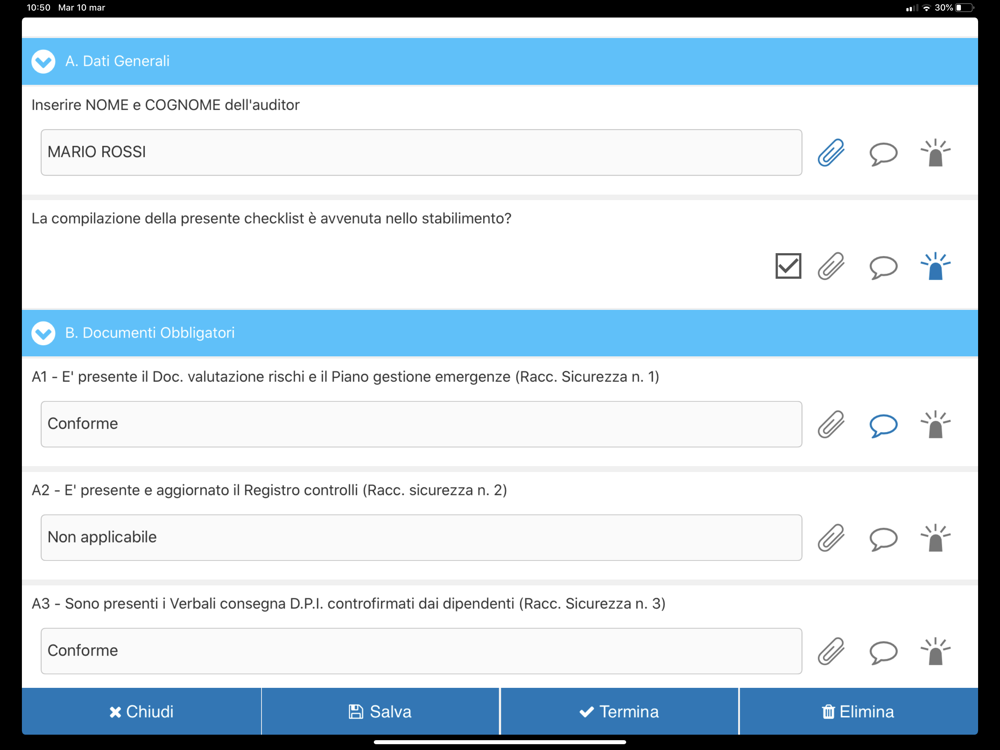1000x750 pixels.
Task: Collapse the A. Dati Generali section
Action: 43,61
